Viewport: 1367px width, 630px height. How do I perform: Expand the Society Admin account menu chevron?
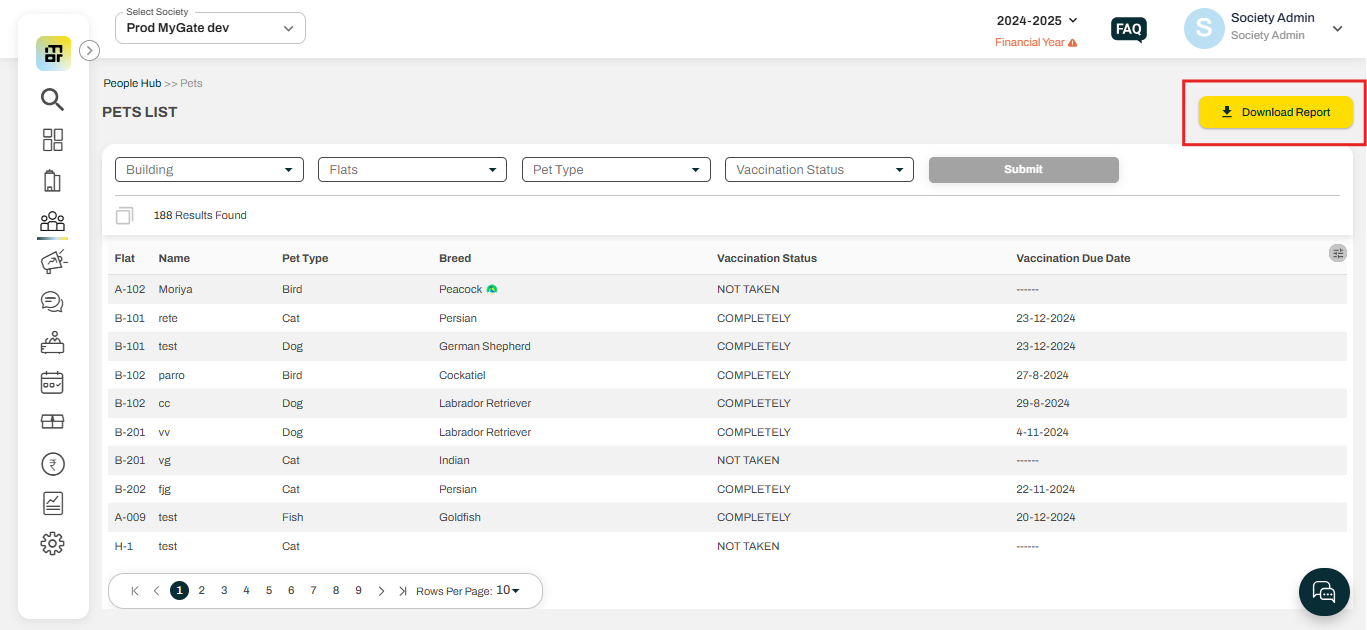point(1338,29)
